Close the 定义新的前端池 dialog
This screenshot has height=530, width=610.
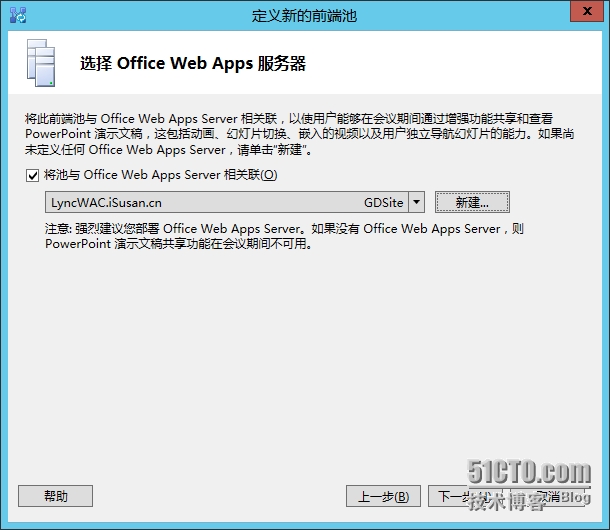point(587,11)
